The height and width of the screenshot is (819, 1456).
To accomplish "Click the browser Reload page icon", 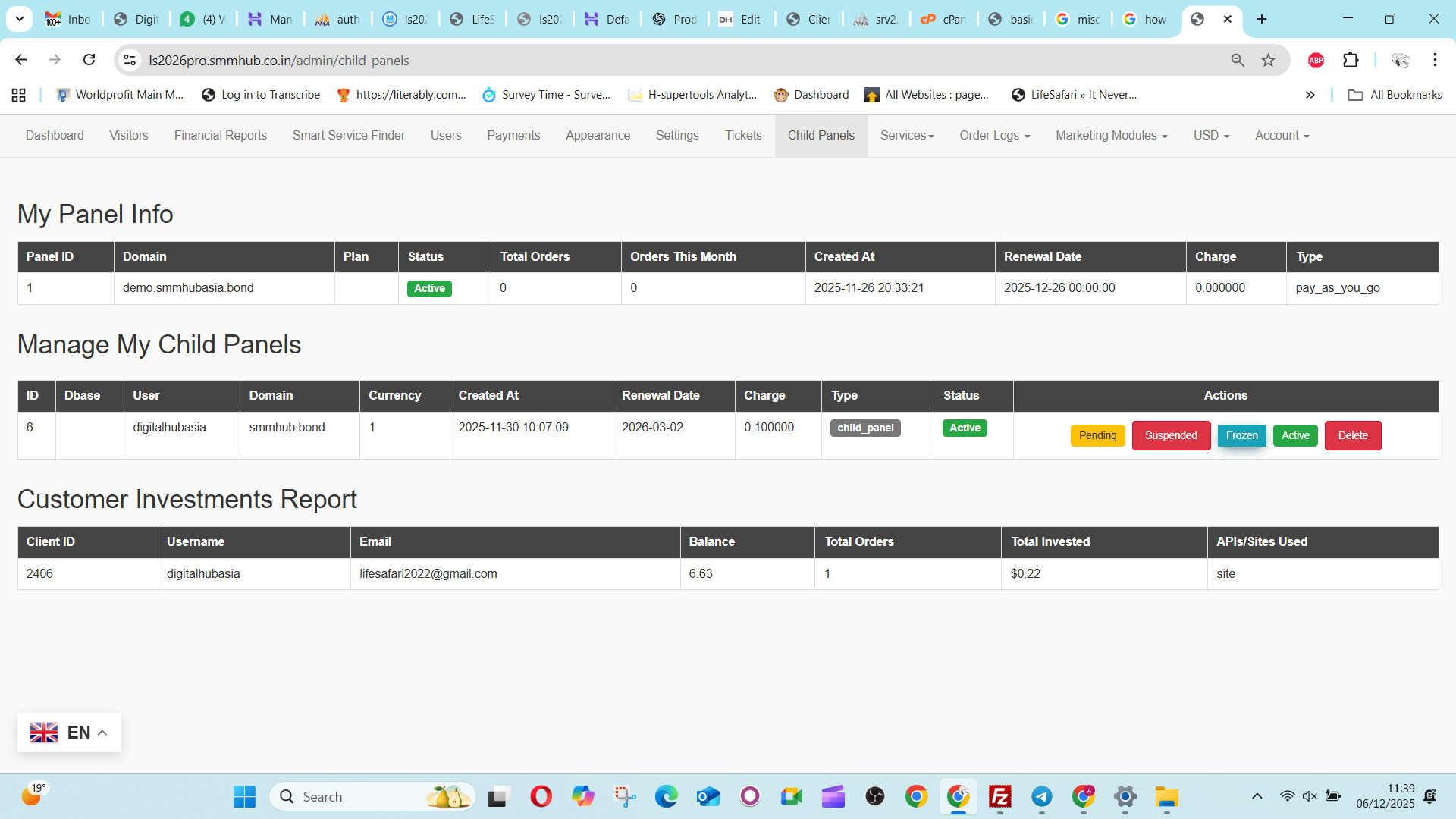I will tap(89, 60).
